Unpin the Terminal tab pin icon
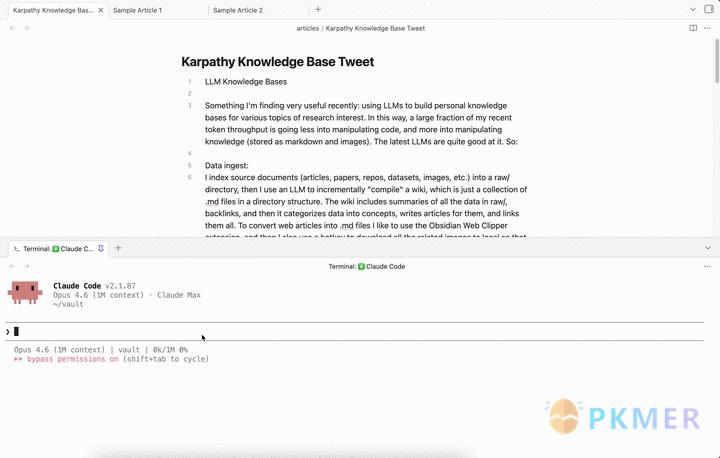This screenshot has width=720, height=458. pyautogui.click(x=101, y=249)
